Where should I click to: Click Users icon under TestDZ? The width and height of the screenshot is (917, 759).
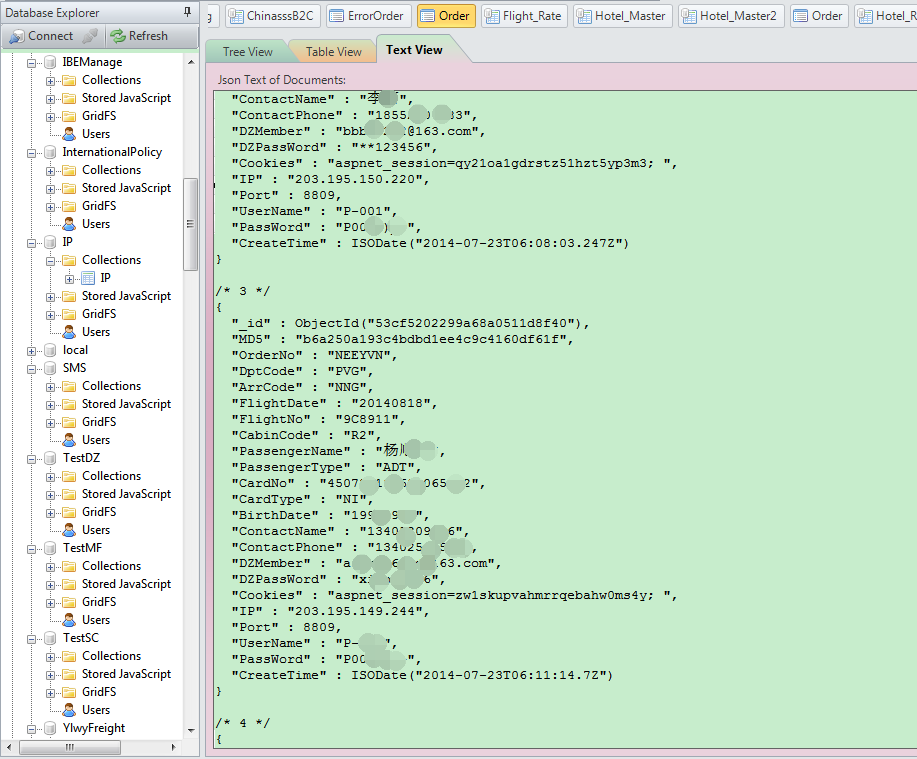(x=69, y=530)
